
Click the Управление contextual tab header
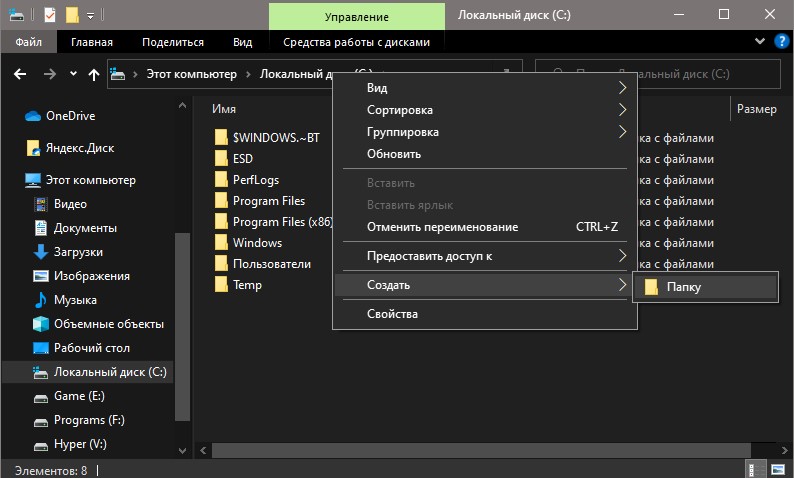coord(356,17)
